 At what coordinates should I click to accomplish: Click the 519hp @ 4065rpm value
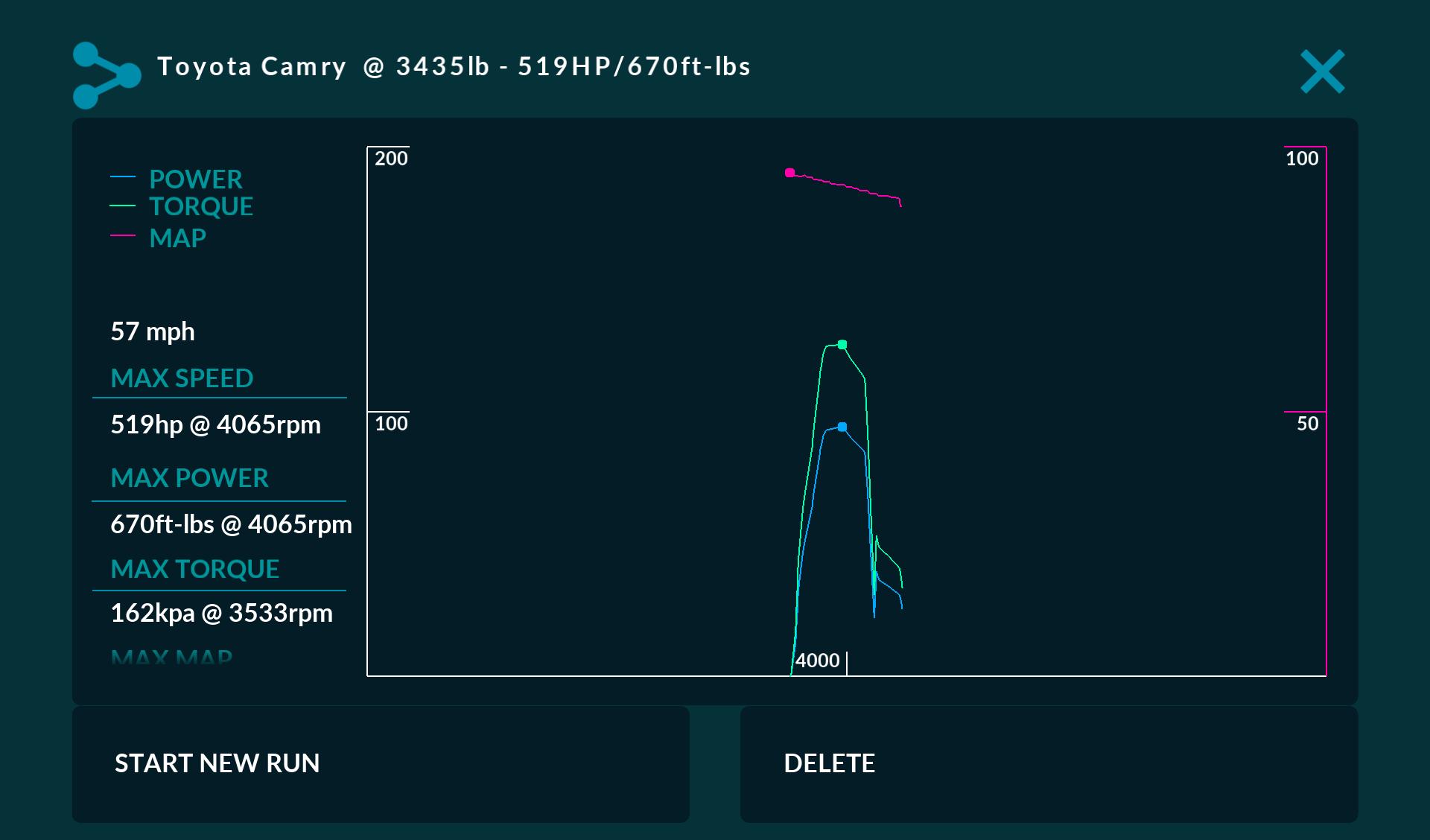tap(216, 424)
